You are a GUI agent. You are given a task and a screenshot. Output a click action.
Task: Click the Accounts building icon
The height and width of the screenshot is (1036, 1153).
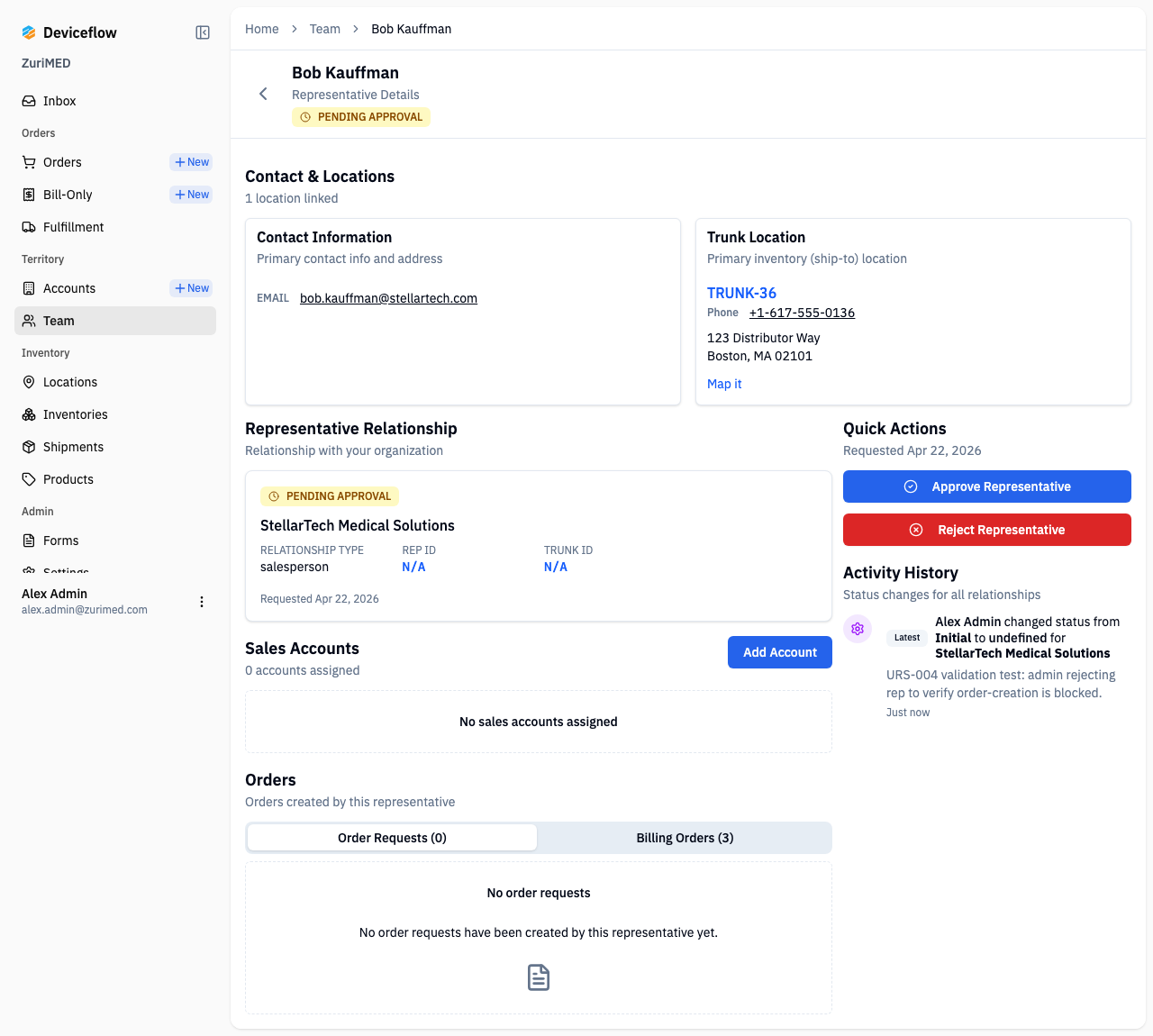tap(29, 288)
